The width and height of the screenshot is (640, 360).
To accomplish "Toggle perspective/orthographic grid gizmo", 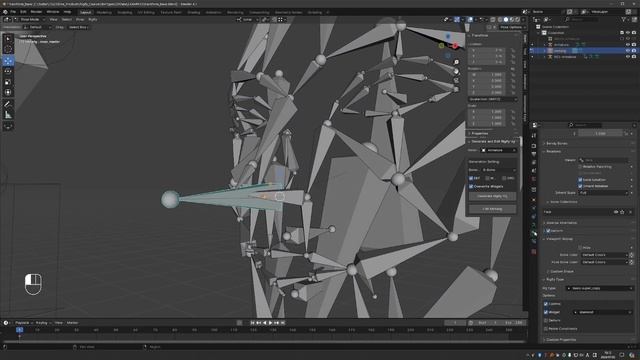I will [x=456, y=89].
